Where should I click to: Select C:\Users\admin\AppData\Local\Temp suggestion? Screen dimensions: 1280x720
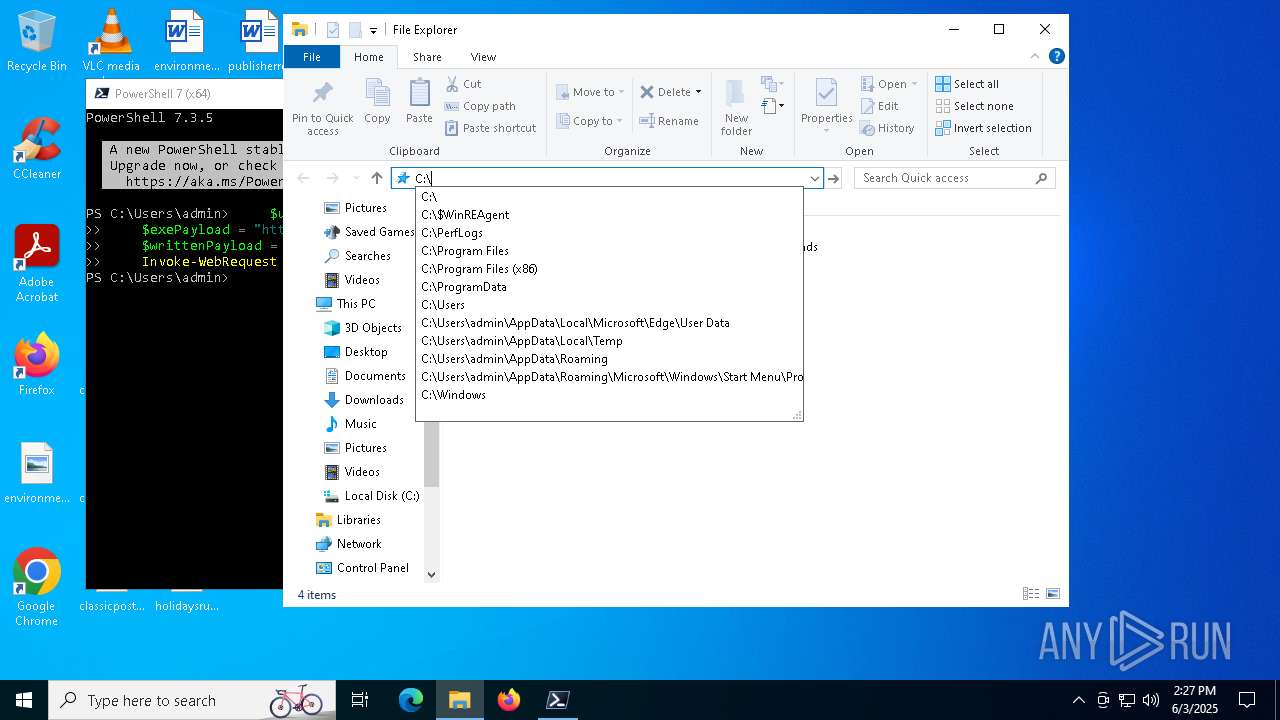point(609,341)
